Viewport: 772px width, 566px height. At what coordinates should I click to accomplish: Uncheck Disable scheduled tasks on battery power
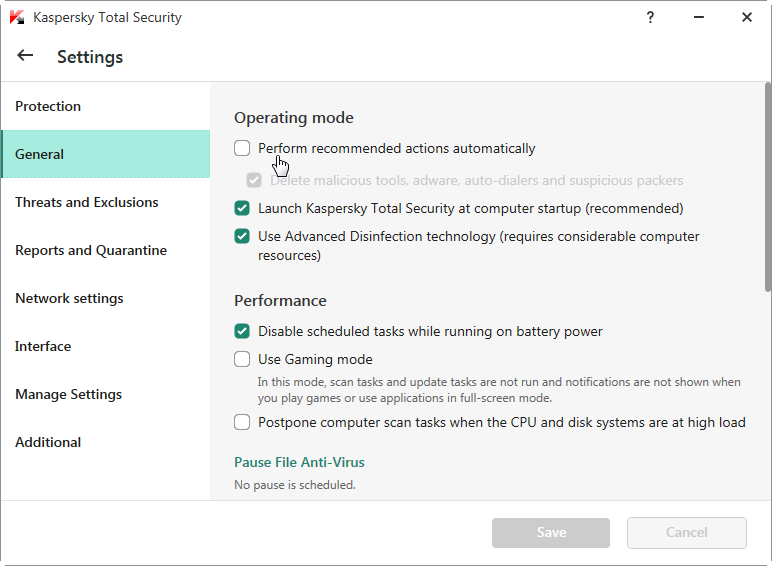point(242,331)
